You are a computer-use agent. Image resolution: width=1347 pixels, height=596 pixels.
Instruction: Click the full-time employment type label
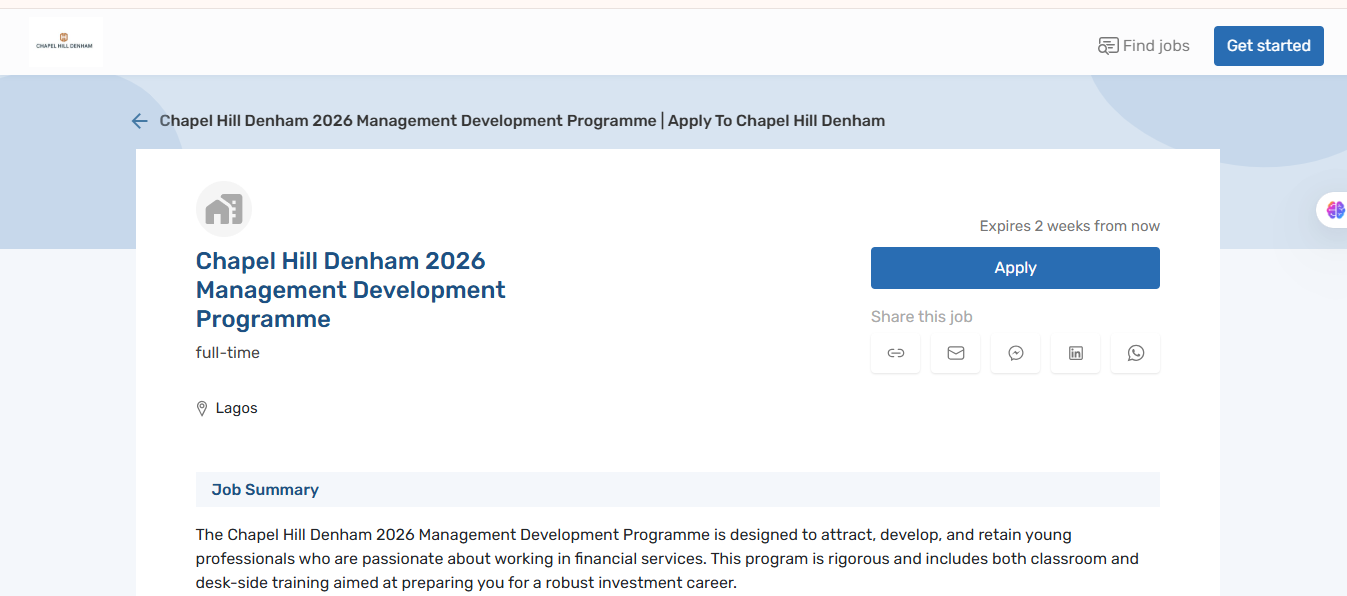[x=227, y=352]
